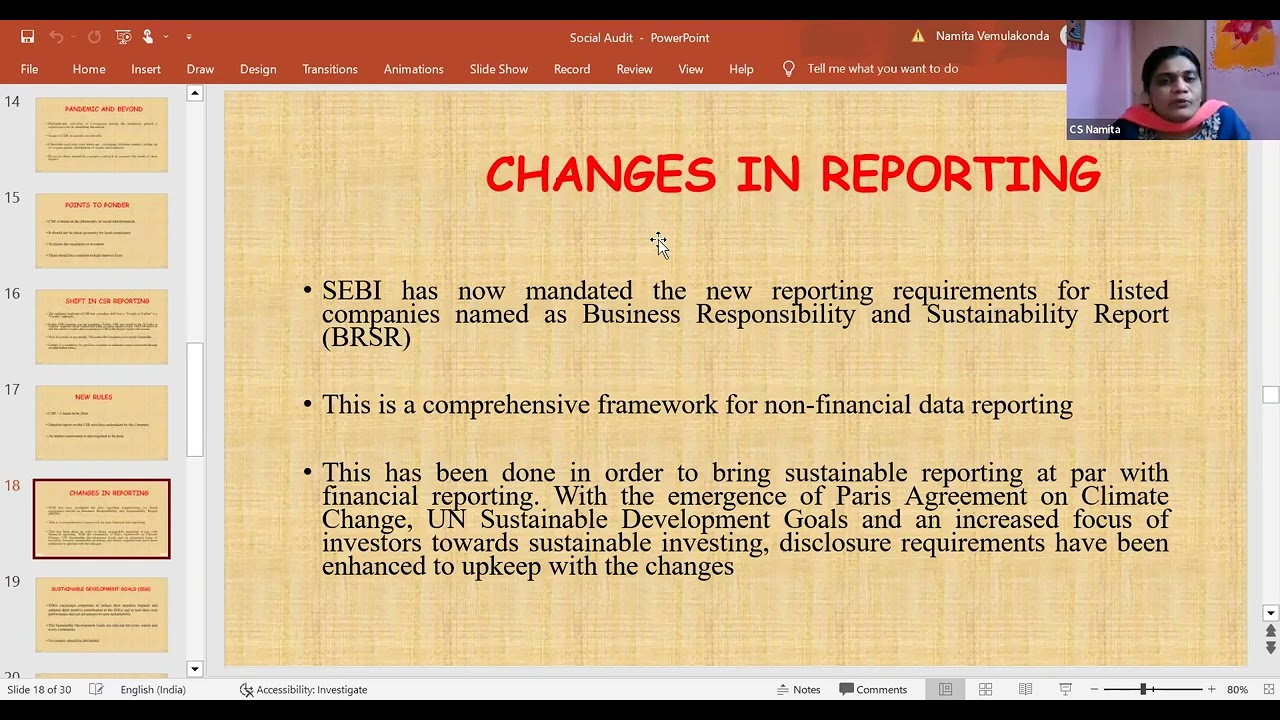Open the File menu
This screenshot has height=720, width=1280.
29,69
